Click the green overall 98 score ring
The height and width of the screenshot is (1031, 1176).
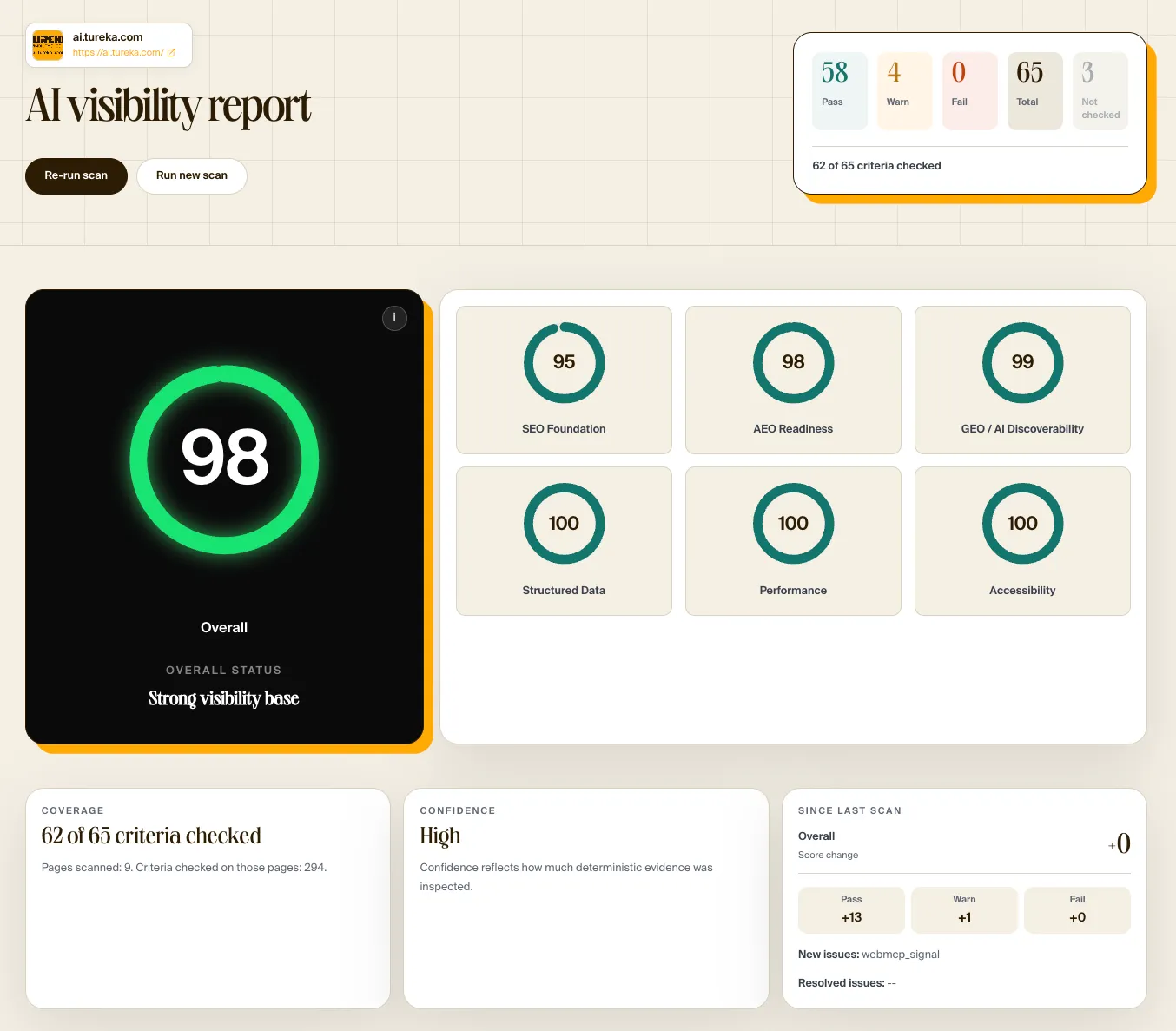click(x=224, y=459)
